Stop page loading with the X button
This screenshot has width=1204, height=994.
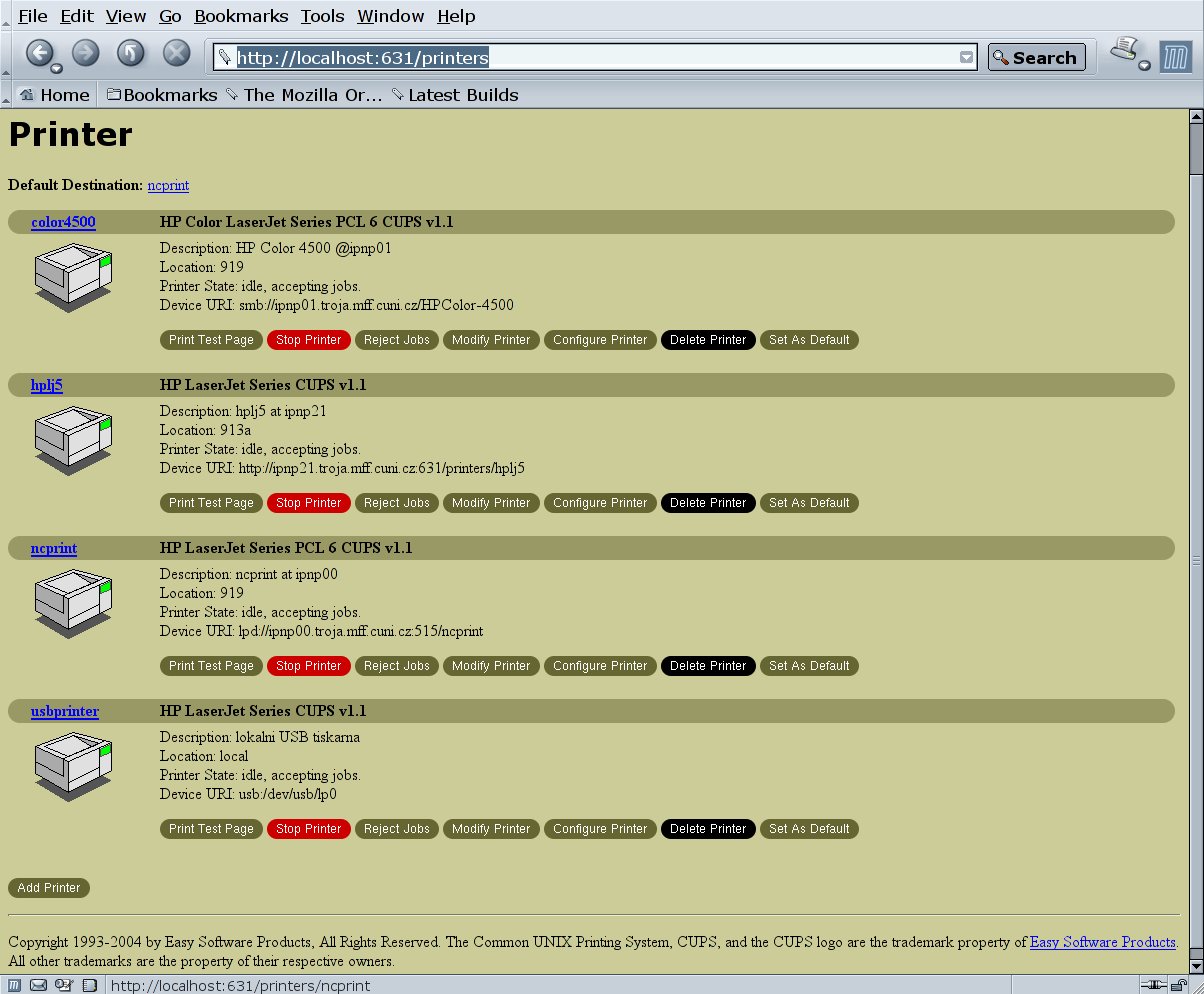tap(177, 53)
